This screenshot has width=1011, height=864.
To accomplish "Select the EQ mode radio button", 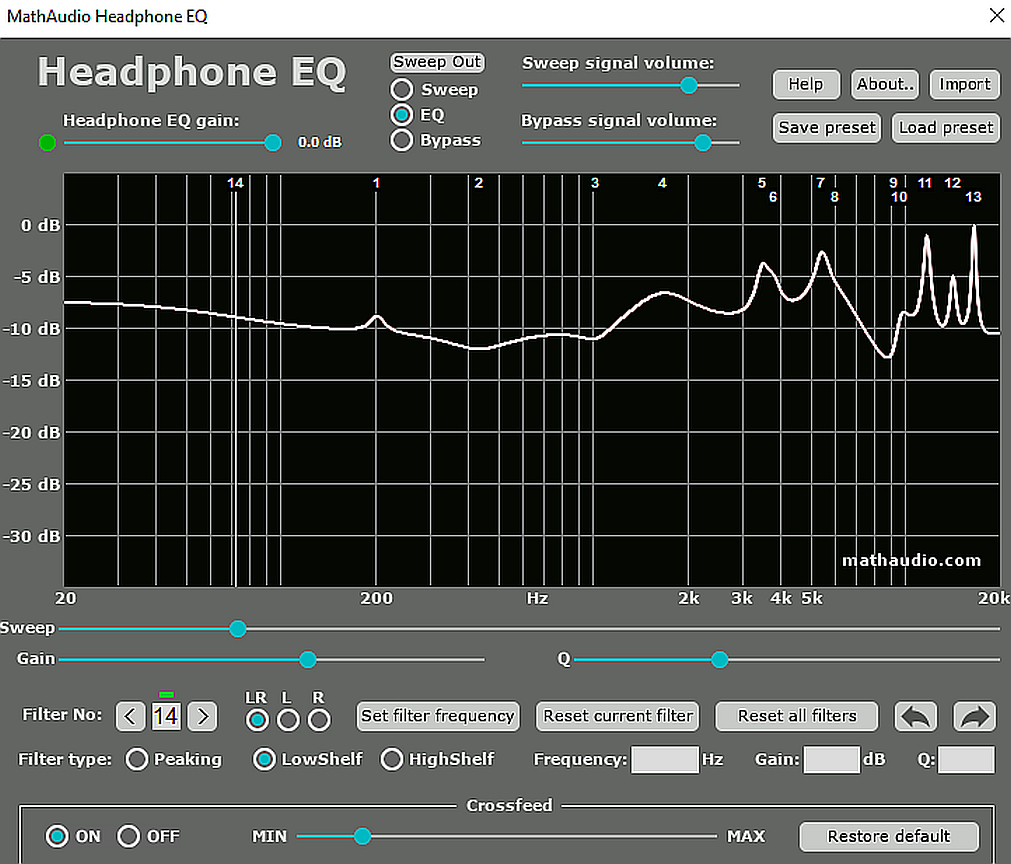I will (402, 115).
